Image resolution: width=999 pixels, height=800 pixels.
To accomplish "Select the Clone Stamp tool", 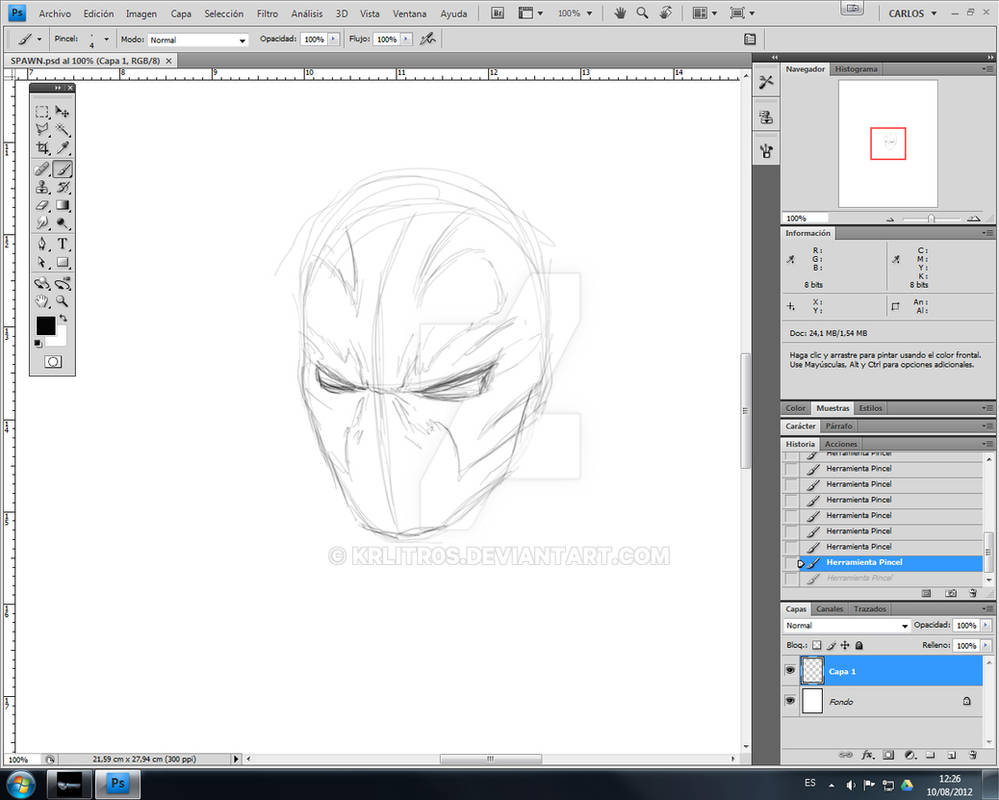I will (x=44, y=186).
